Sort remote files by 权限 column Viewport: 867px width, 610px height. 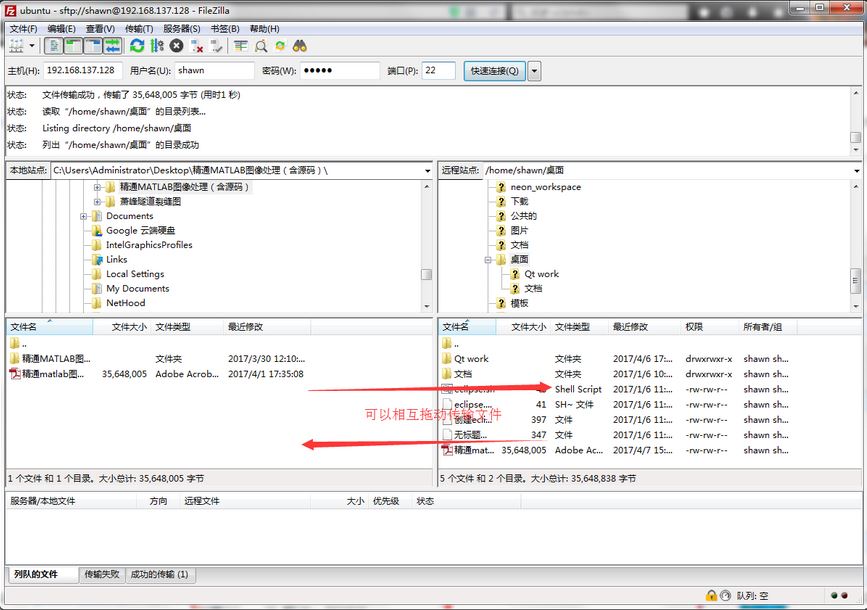(x=710, y=327)
